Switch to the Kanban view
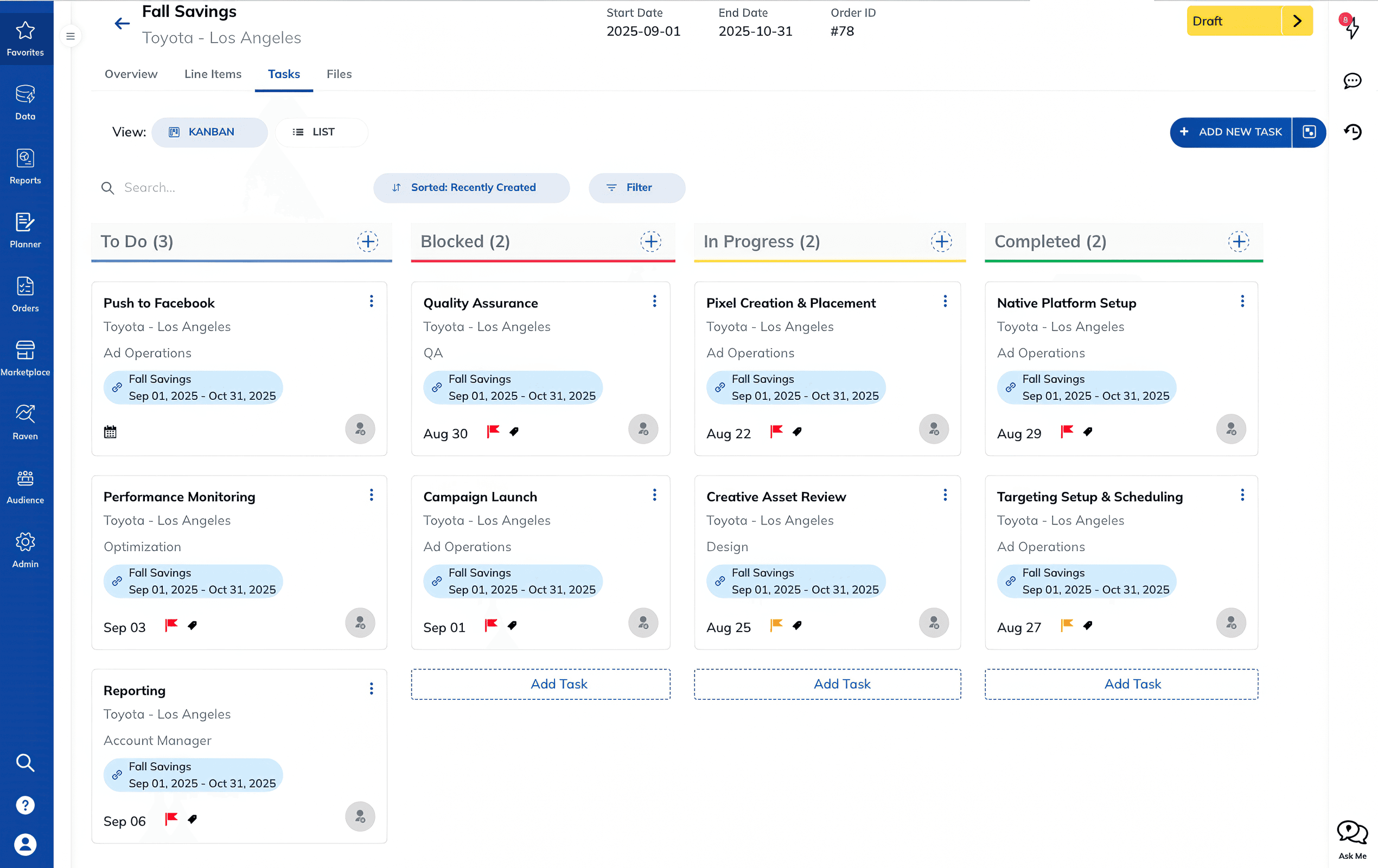This screenshot has width=1378, height=868. point(209,132)
